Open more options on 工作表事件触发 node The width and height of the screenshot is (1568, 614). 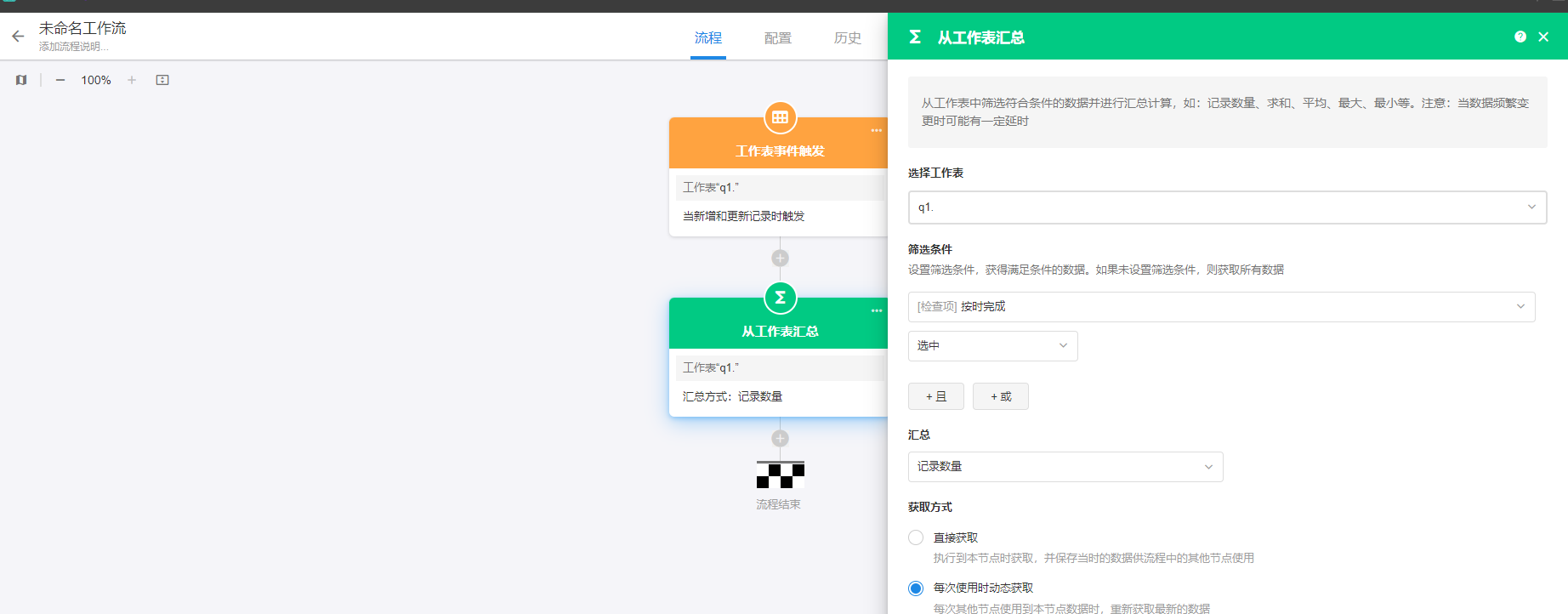876,131
